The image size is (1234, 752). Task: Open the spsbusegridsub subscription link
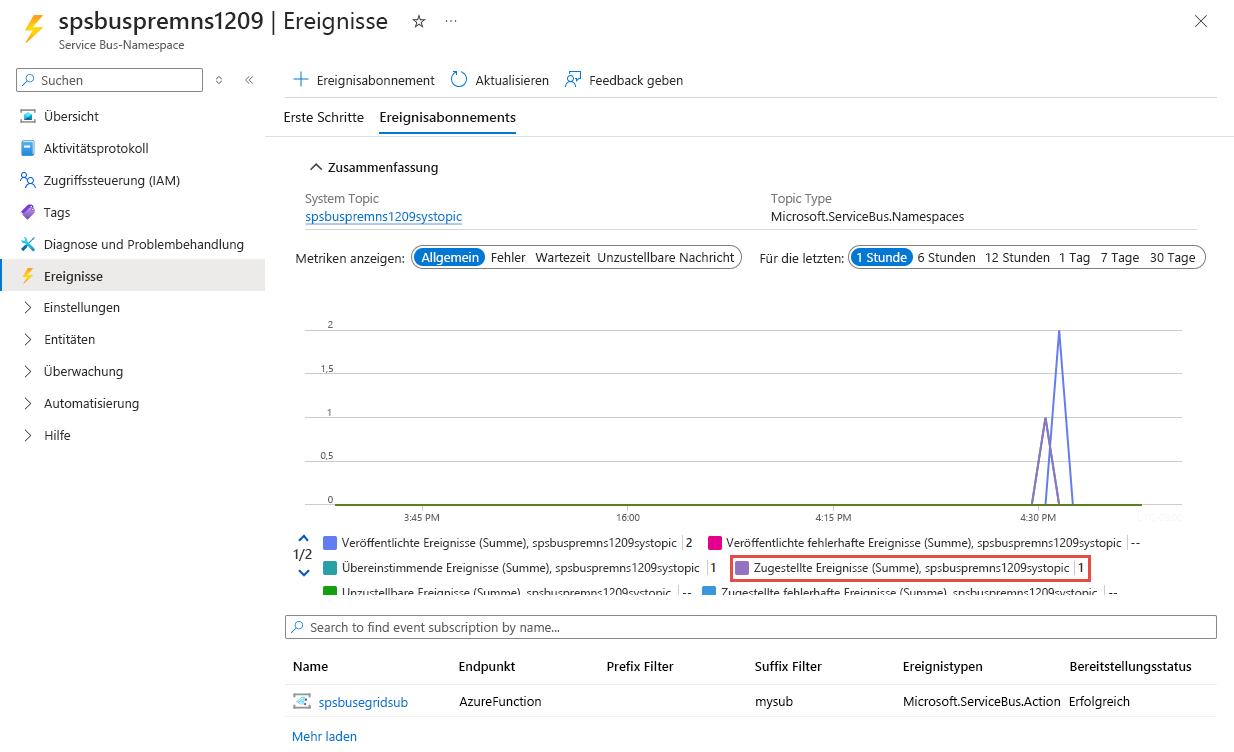click(363, 702)
